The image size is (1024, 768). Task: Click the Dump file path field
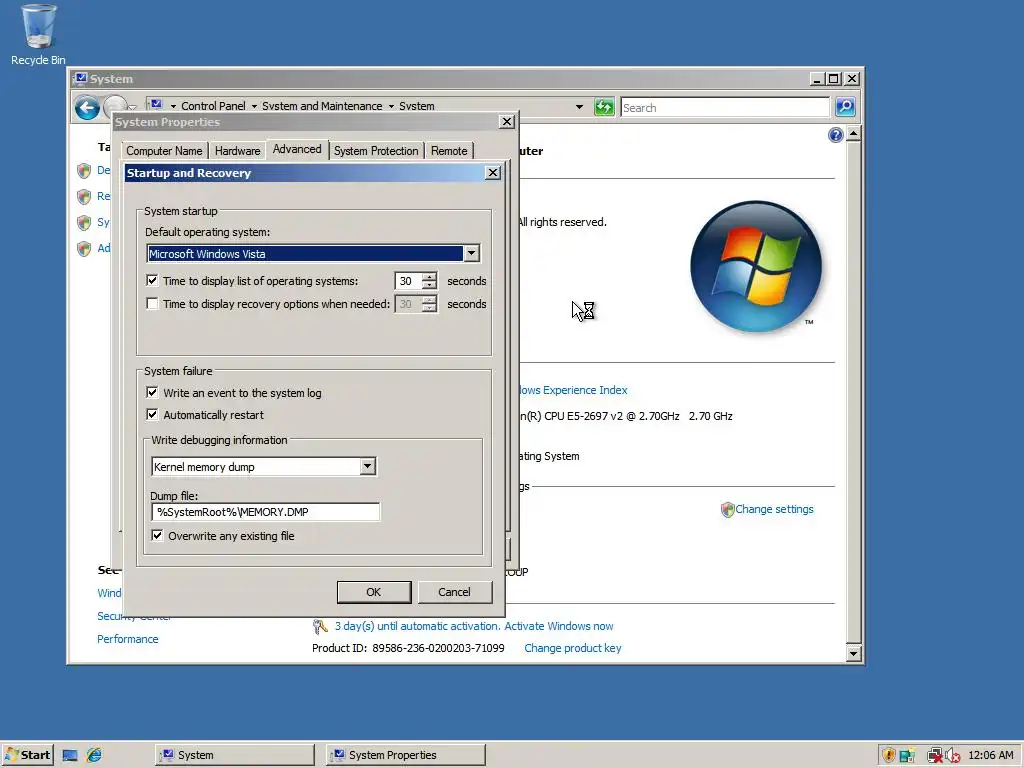[x=265, y=512]
